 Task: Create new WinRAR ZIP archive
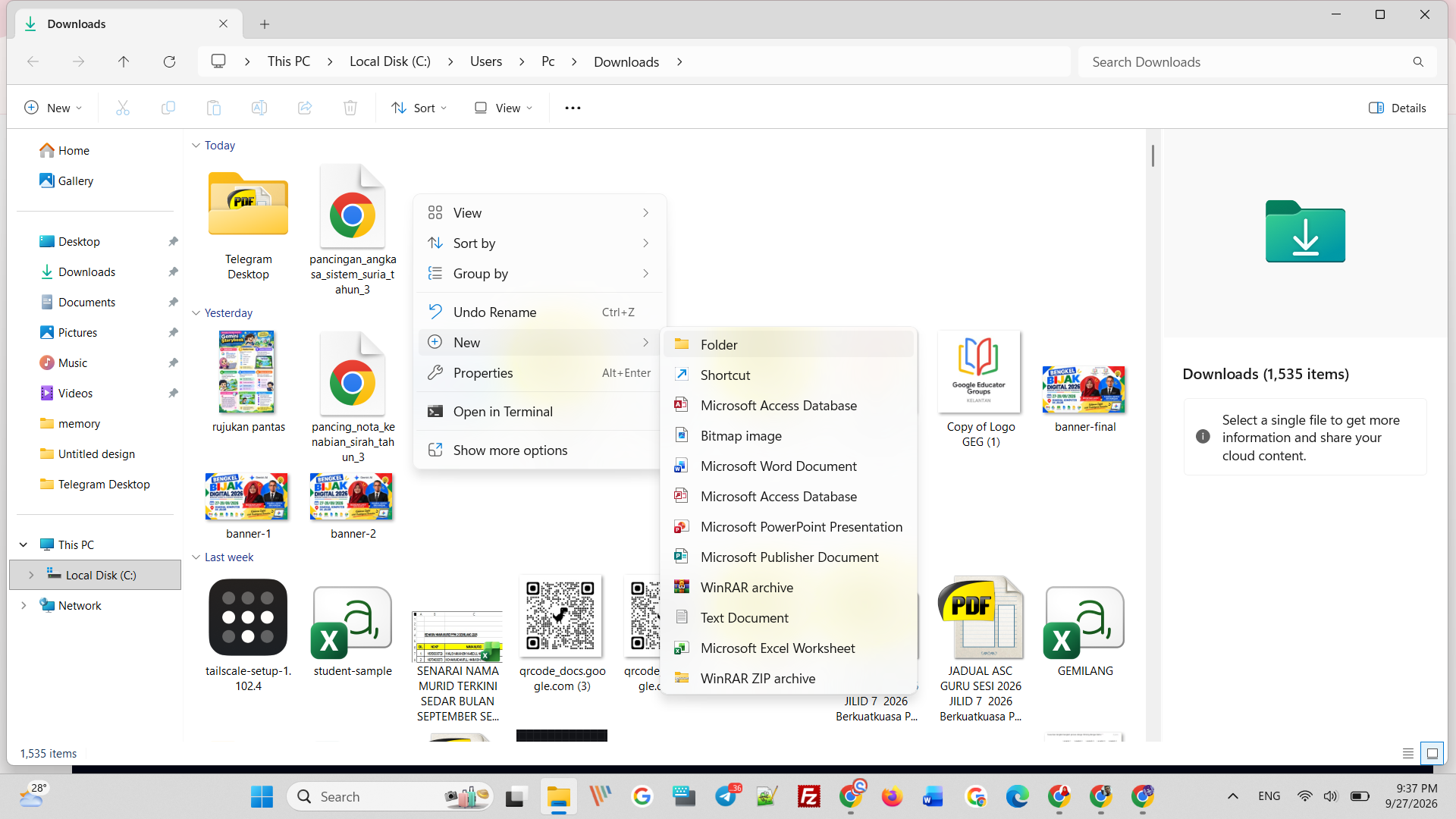tap(789, 678)
